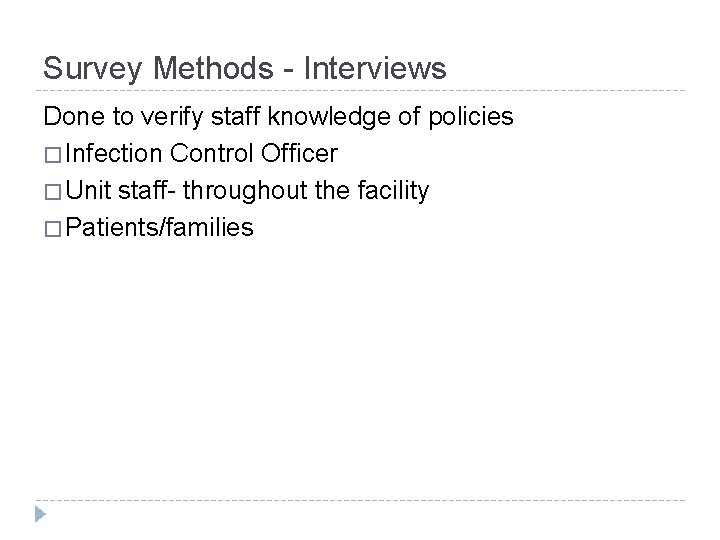Select the slide title Survey Methods - Interviews
The image size is (720, 540).
(x=245, y=68)
